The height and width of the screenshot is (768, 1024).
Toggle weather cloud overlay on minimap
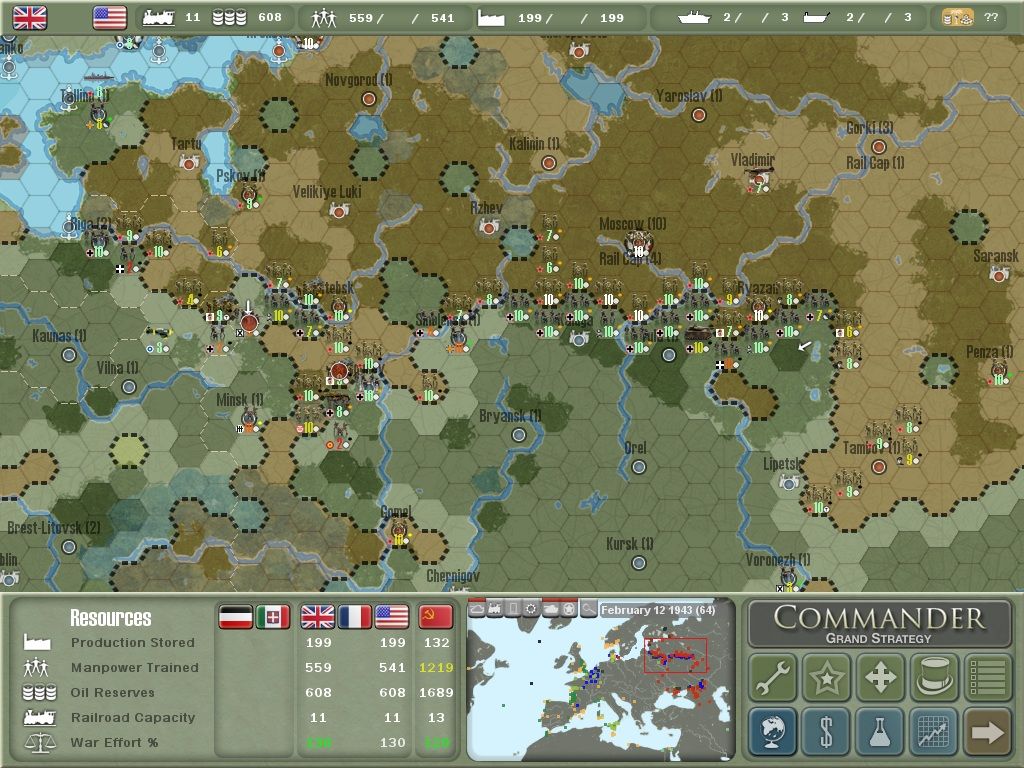coord(477,609)
